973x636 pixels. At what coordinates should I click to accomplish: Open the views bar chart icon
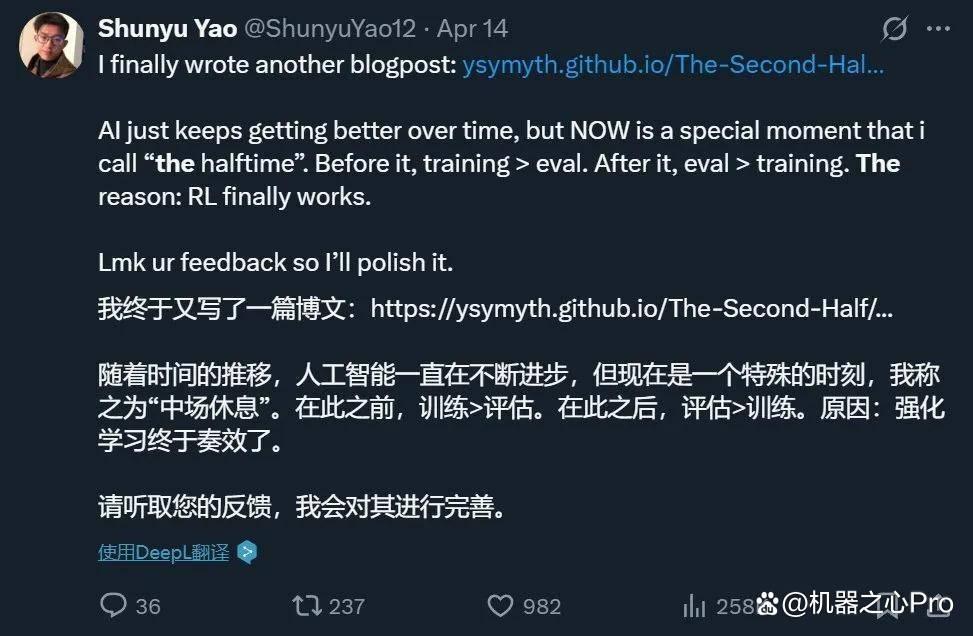click(x=694, y=606)
